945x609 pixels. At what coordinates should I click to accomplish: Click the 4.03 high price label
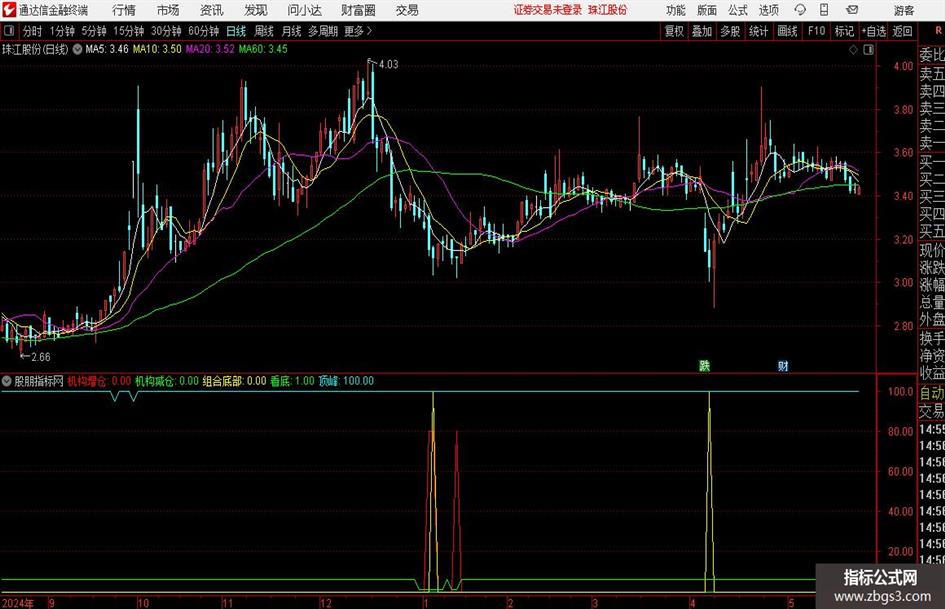click(389, 64)
